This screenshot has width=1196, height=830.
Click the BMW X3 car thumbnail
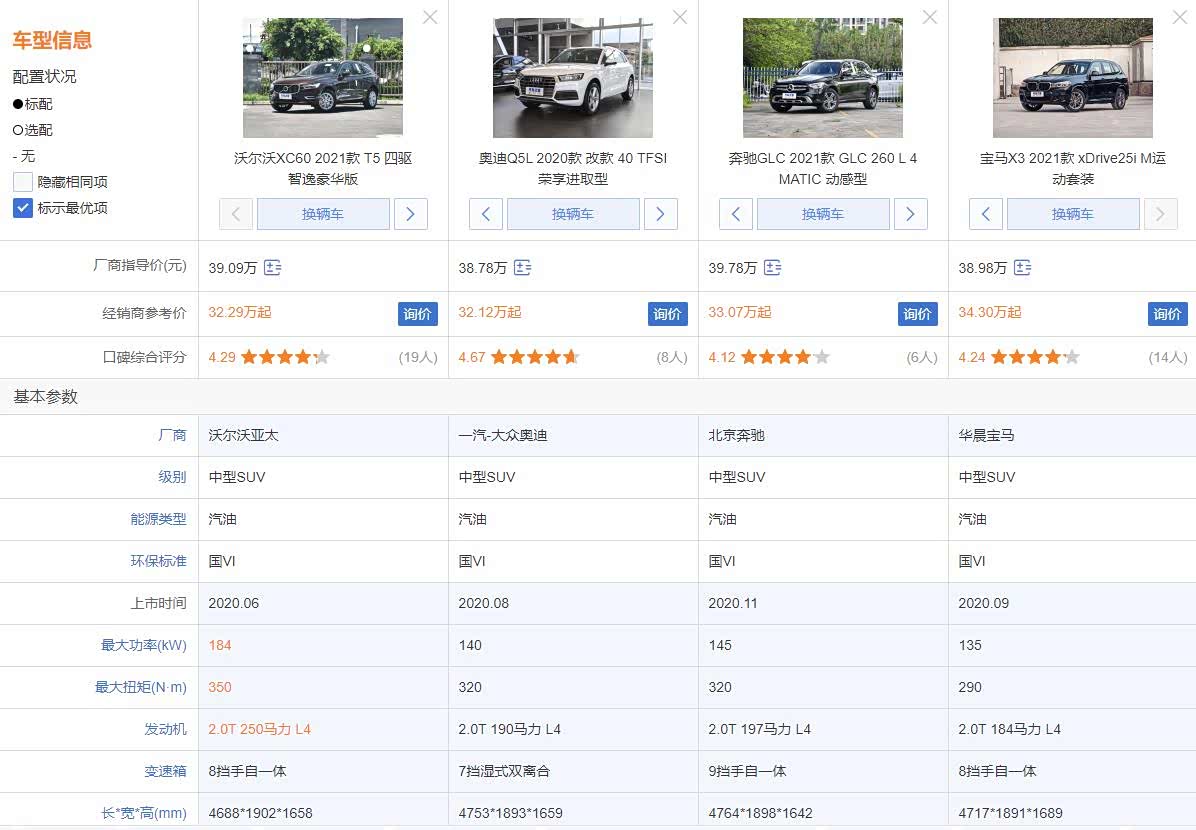(1072, 78)
